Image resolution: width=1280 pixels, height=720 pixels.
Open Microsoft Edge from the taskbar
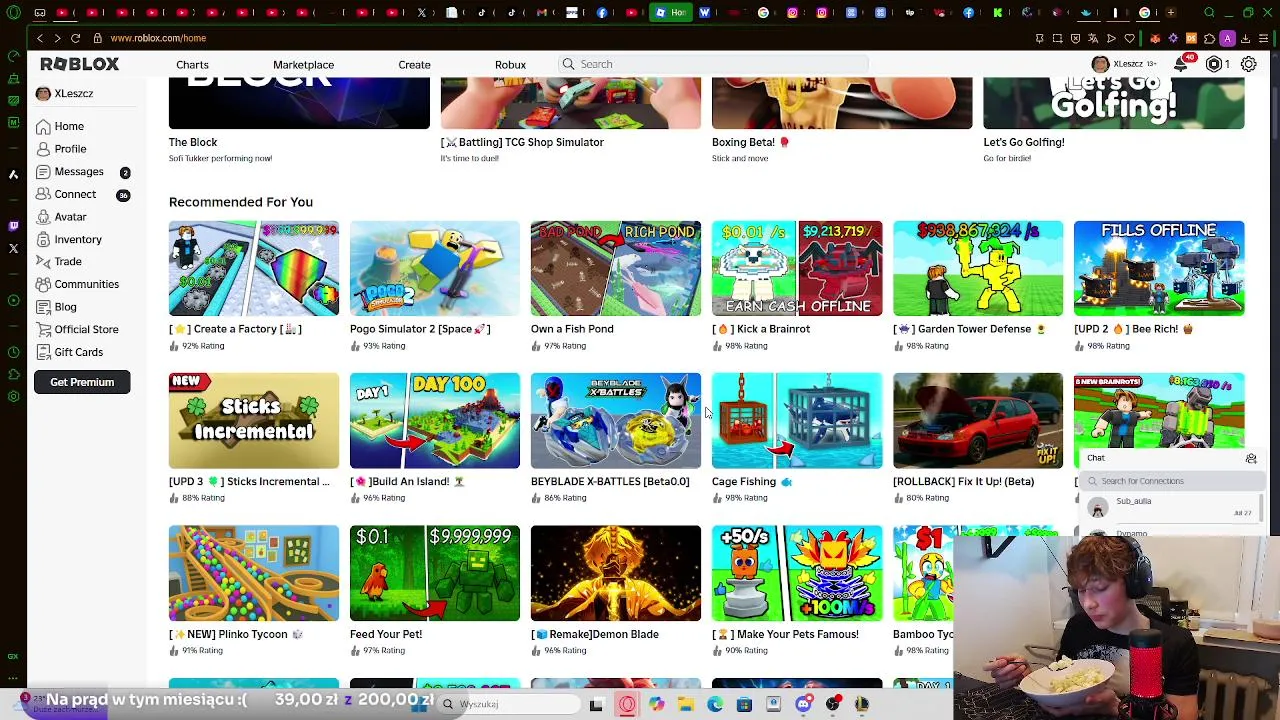pyautogui.click(x=715, y=704)
